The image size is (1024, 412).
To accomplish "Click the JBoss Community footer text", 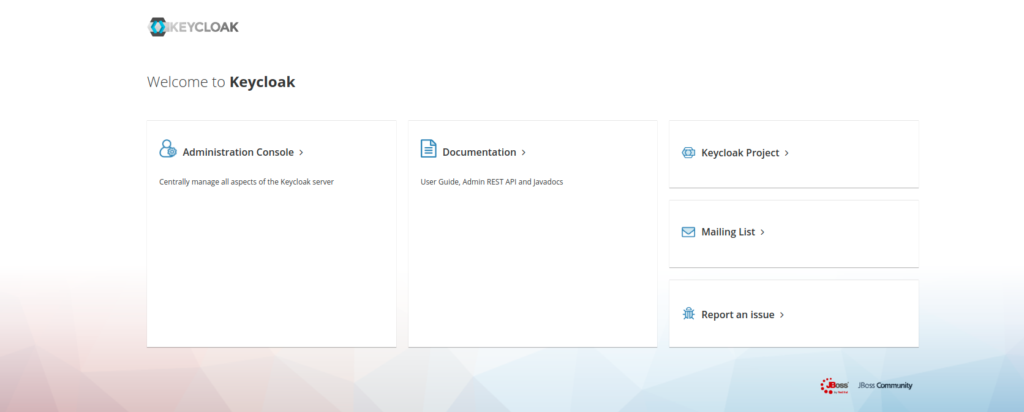I will point(884,386).
